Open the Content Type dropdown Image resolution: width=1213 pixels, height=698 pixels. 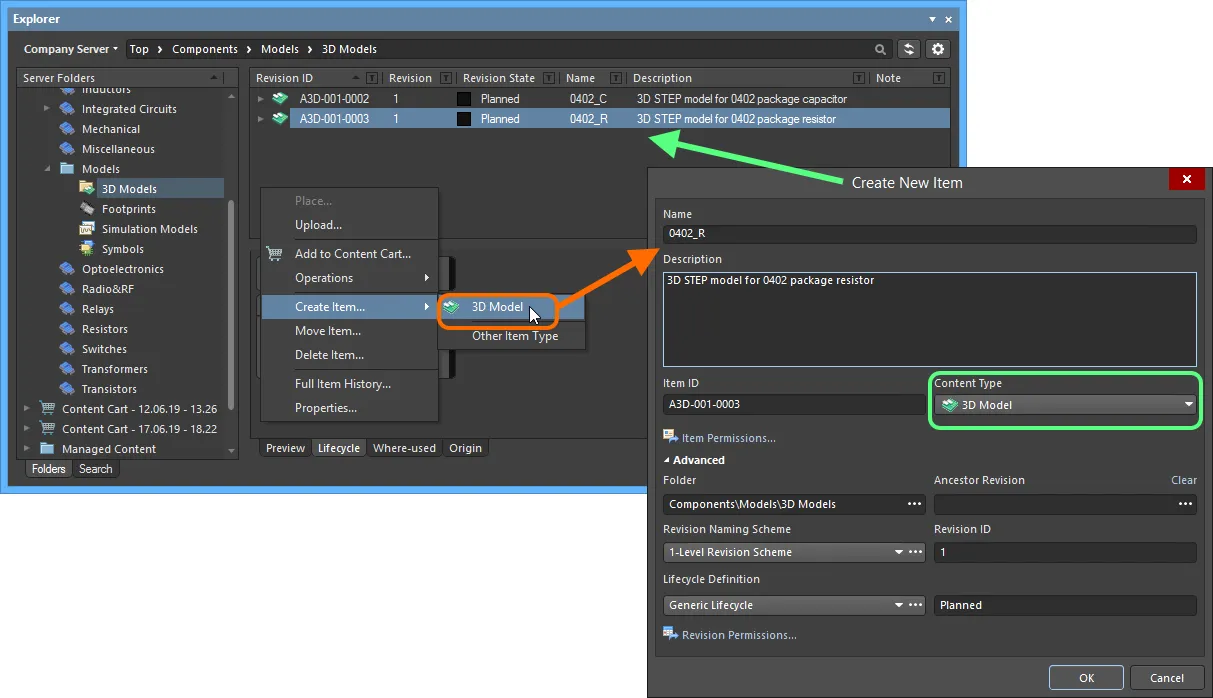click(x=1067, y=405)
